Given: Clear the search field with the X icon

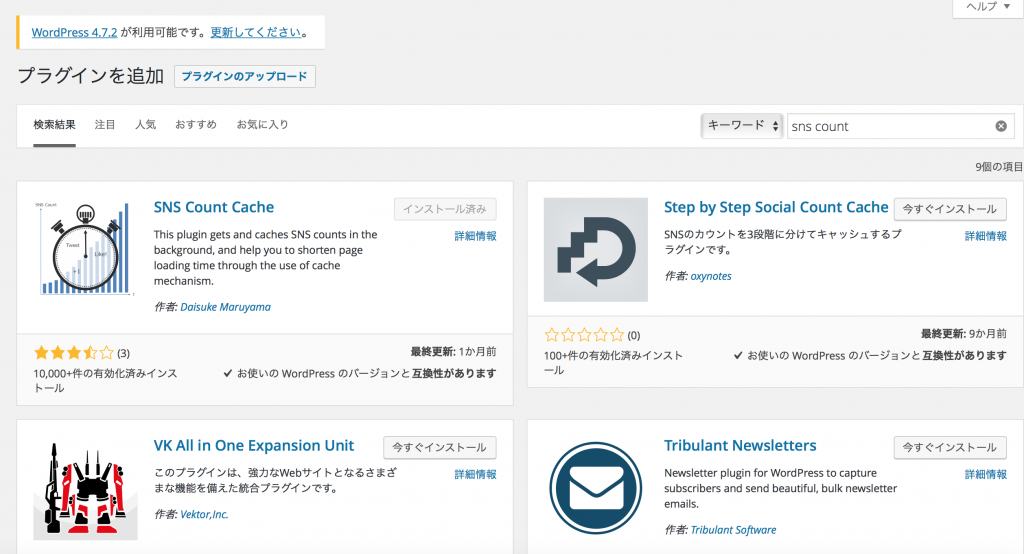Looking at the screenshot, I should point(1000,126).
